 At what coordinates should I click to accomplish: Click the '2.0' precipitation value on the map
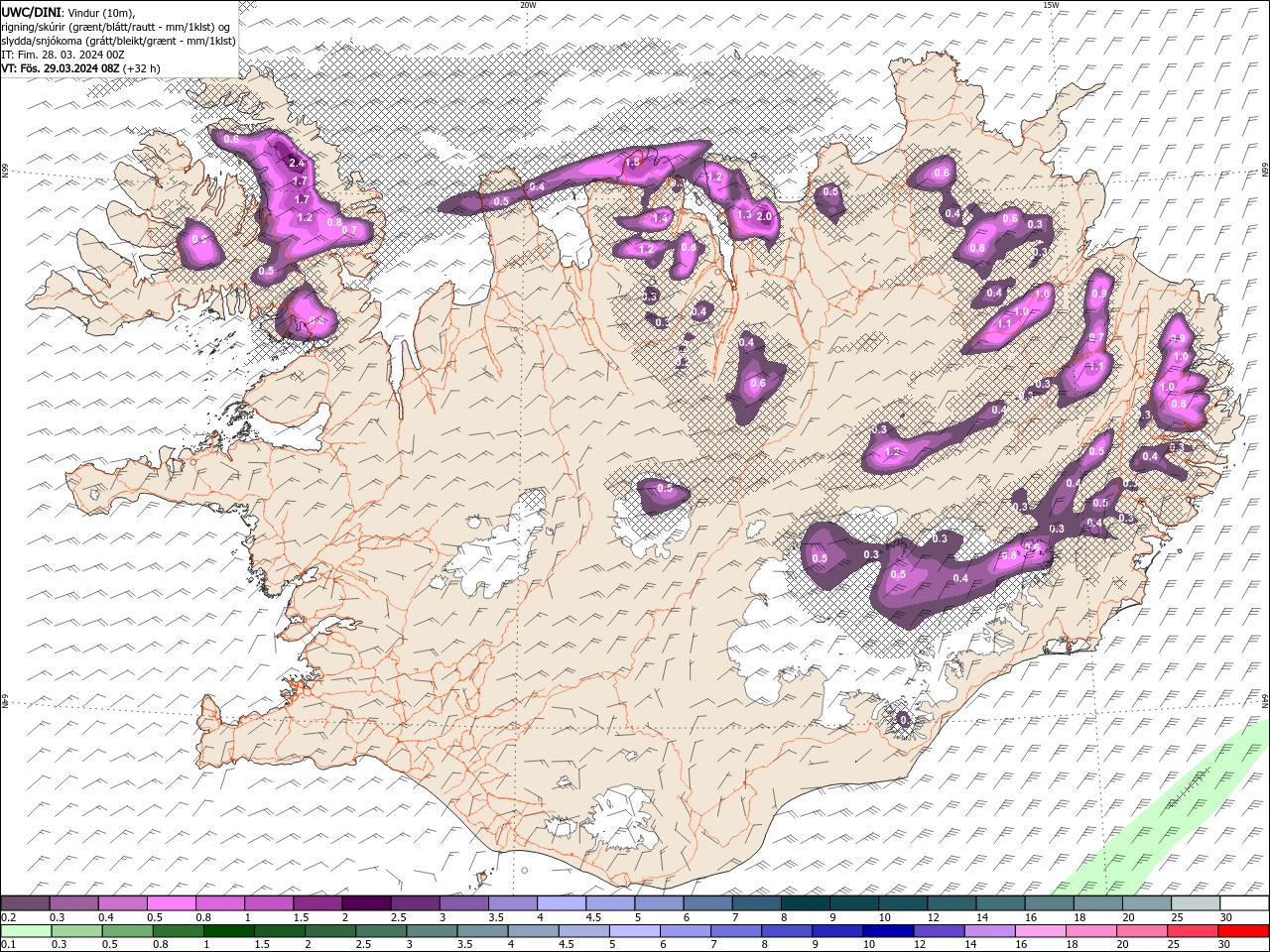coord(764,216)
